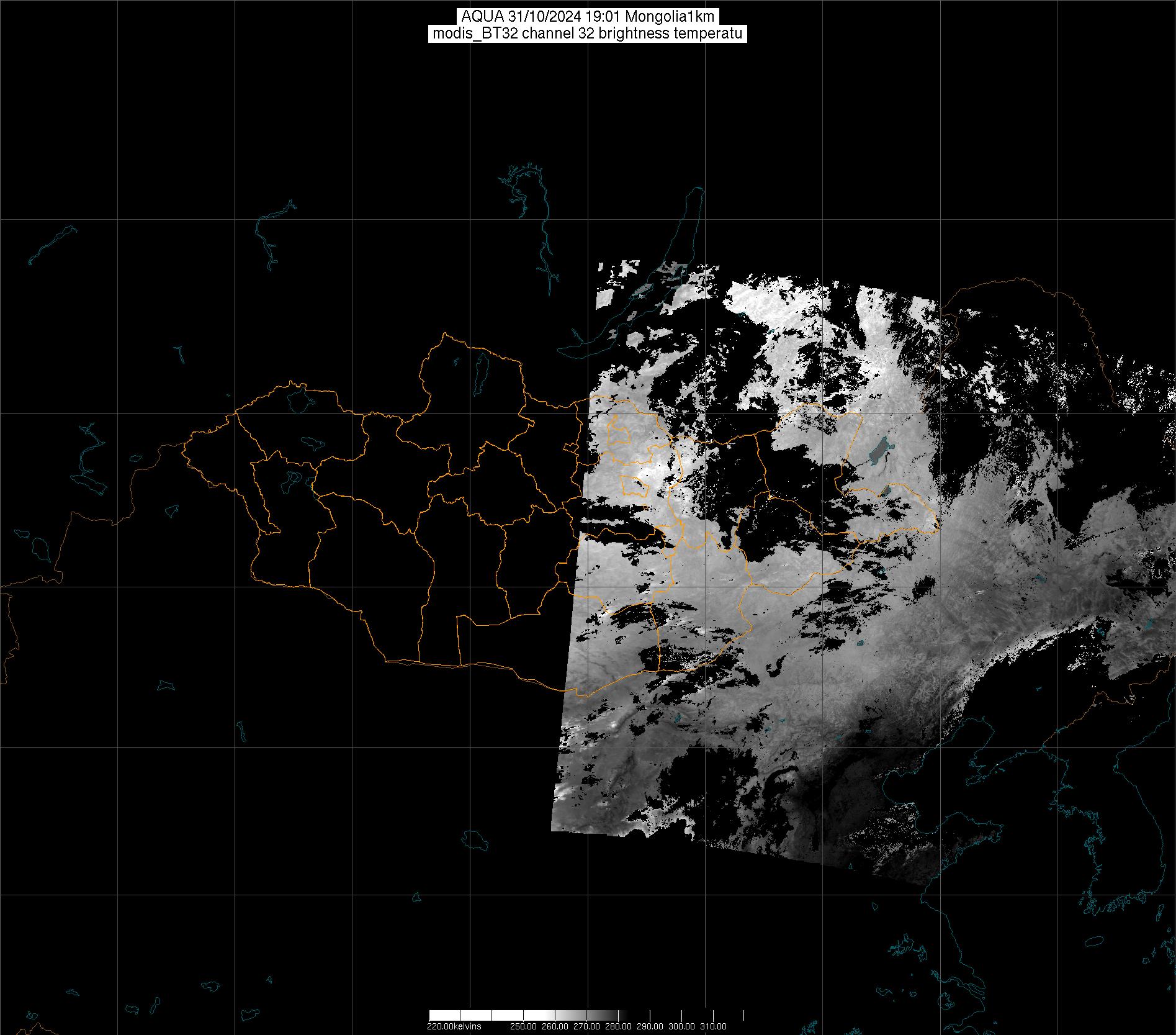1176x1035 pixels.
Task: Click the 310.00 legend value
Action: (714, 1027)
